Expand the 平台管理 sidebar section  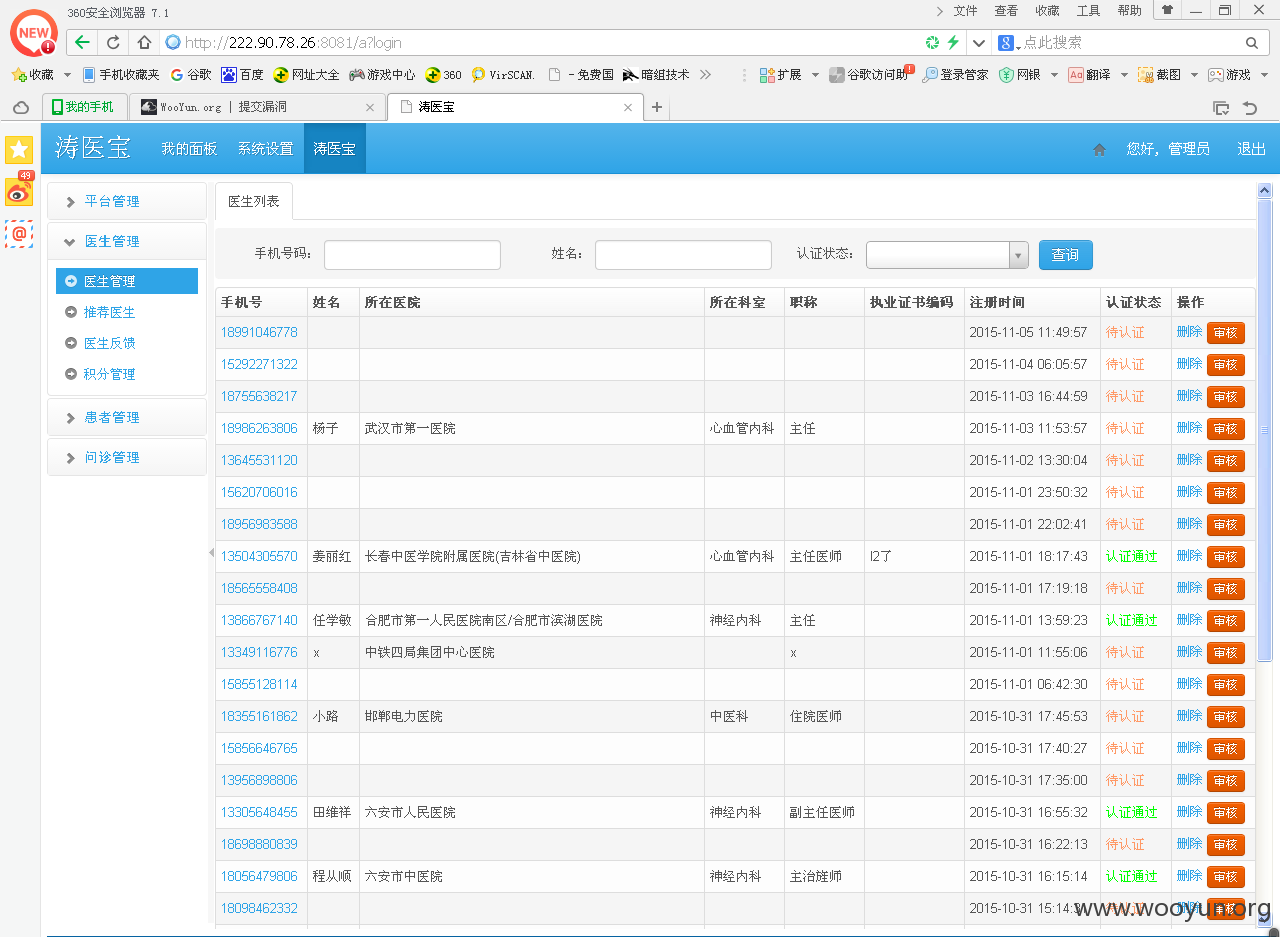[127, 201]
